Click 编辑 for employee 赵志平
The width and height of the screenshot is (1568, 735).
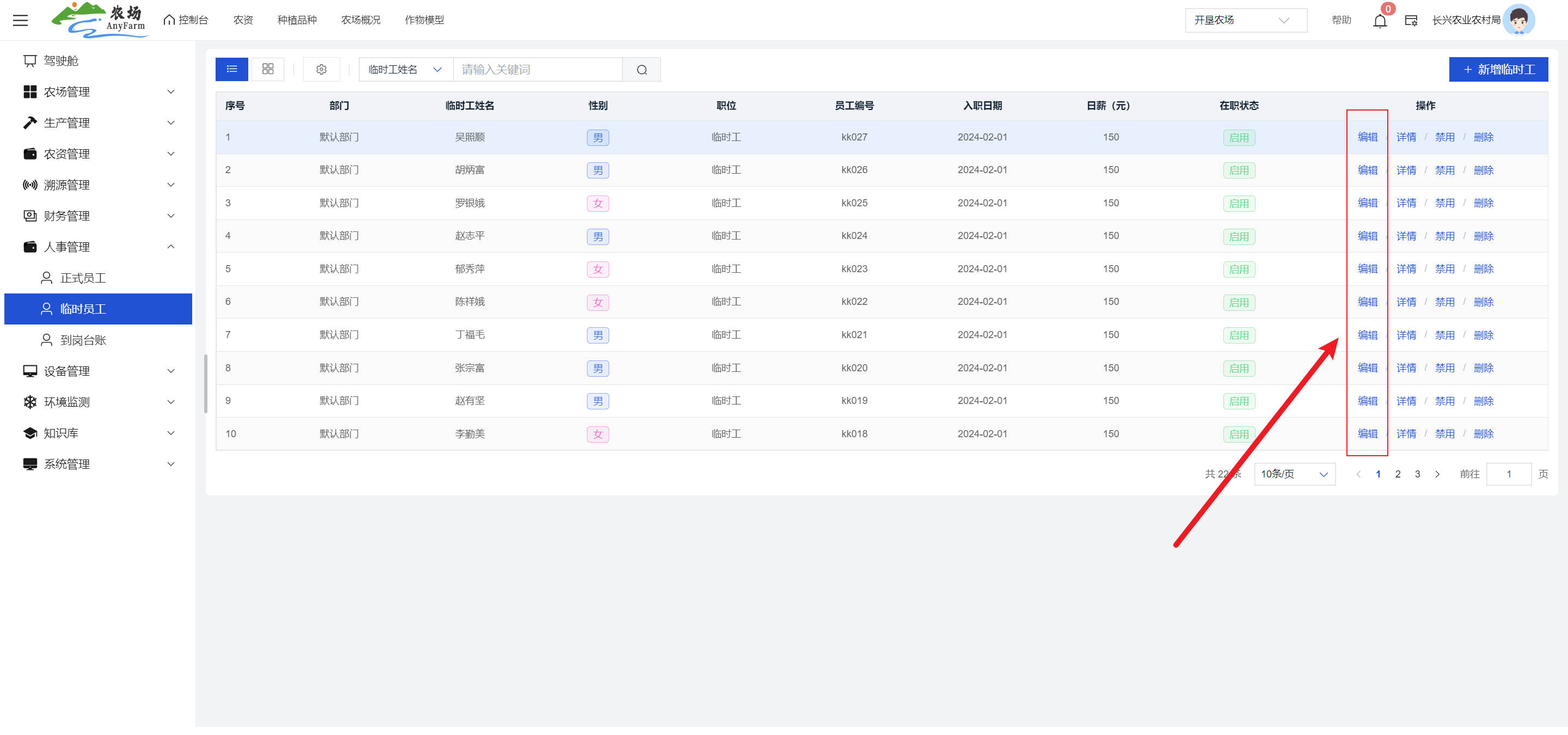[x=1367, y=236]
